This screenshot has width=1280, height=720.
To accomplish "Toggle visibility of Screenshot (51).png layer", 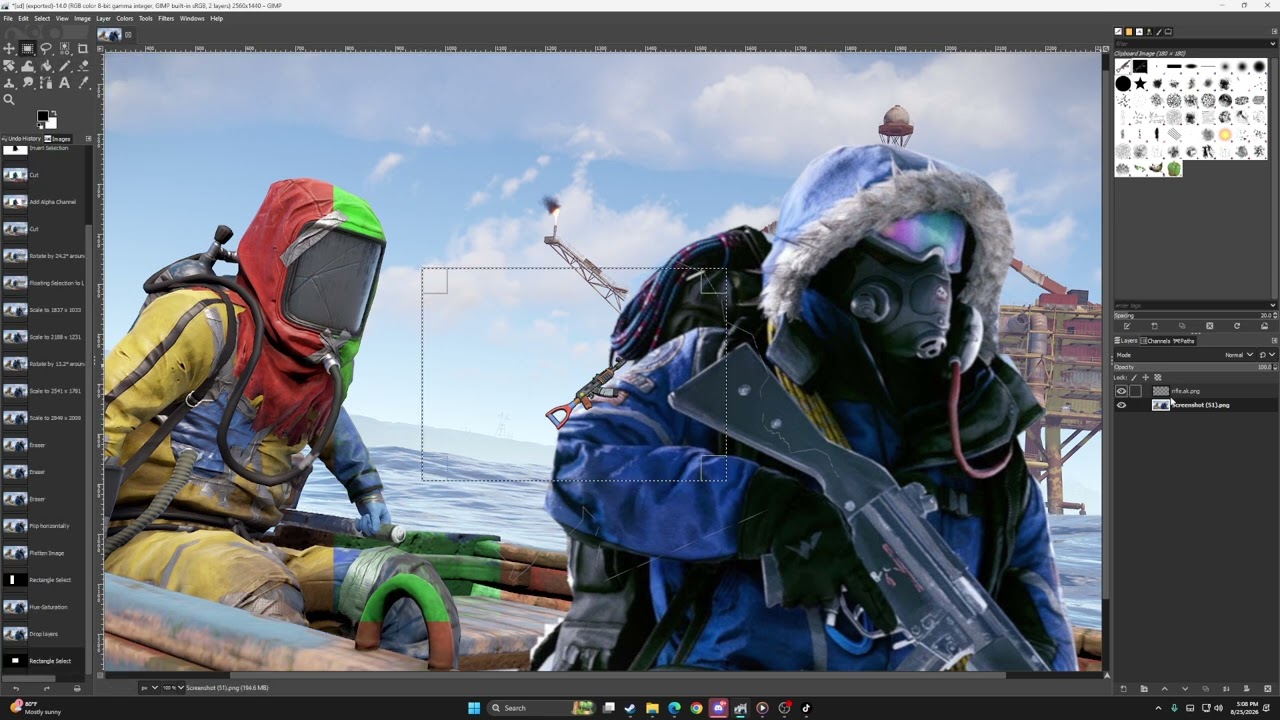I will (1121, 405).
